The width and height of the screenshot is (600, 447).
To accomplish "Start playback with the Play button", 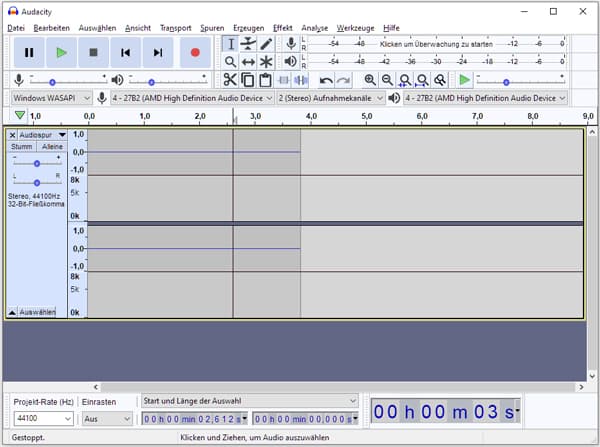I will pos(61,52).
